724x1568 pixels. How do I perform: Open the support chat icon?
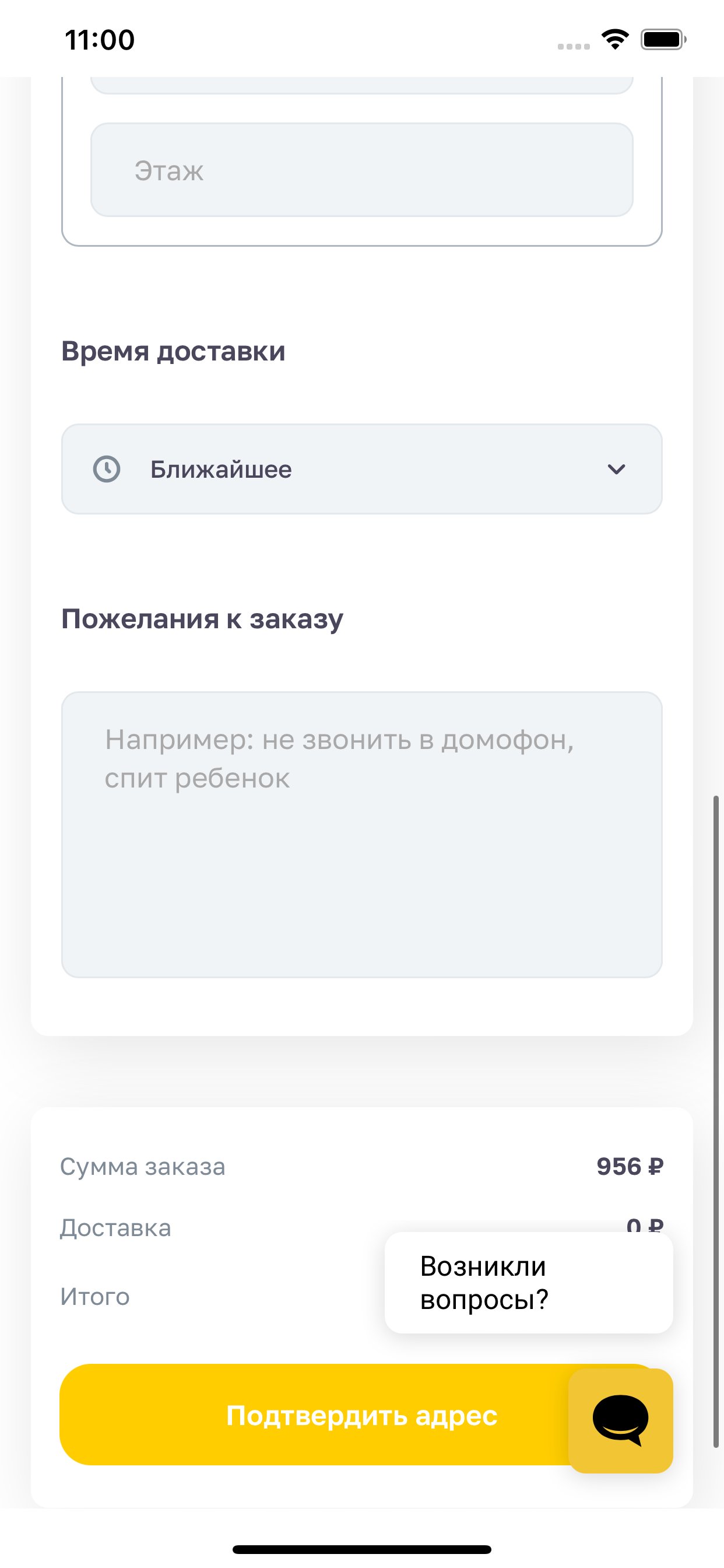(620, 1420)
